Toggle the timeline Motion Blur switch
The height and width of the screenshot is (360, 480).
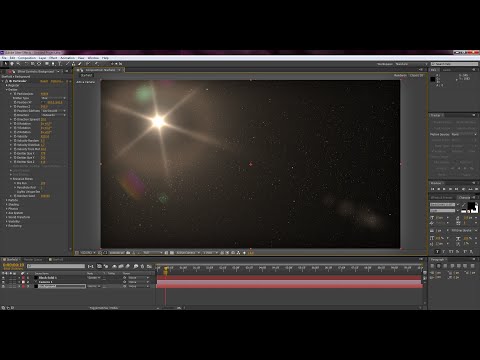click(x=128, y=266)
